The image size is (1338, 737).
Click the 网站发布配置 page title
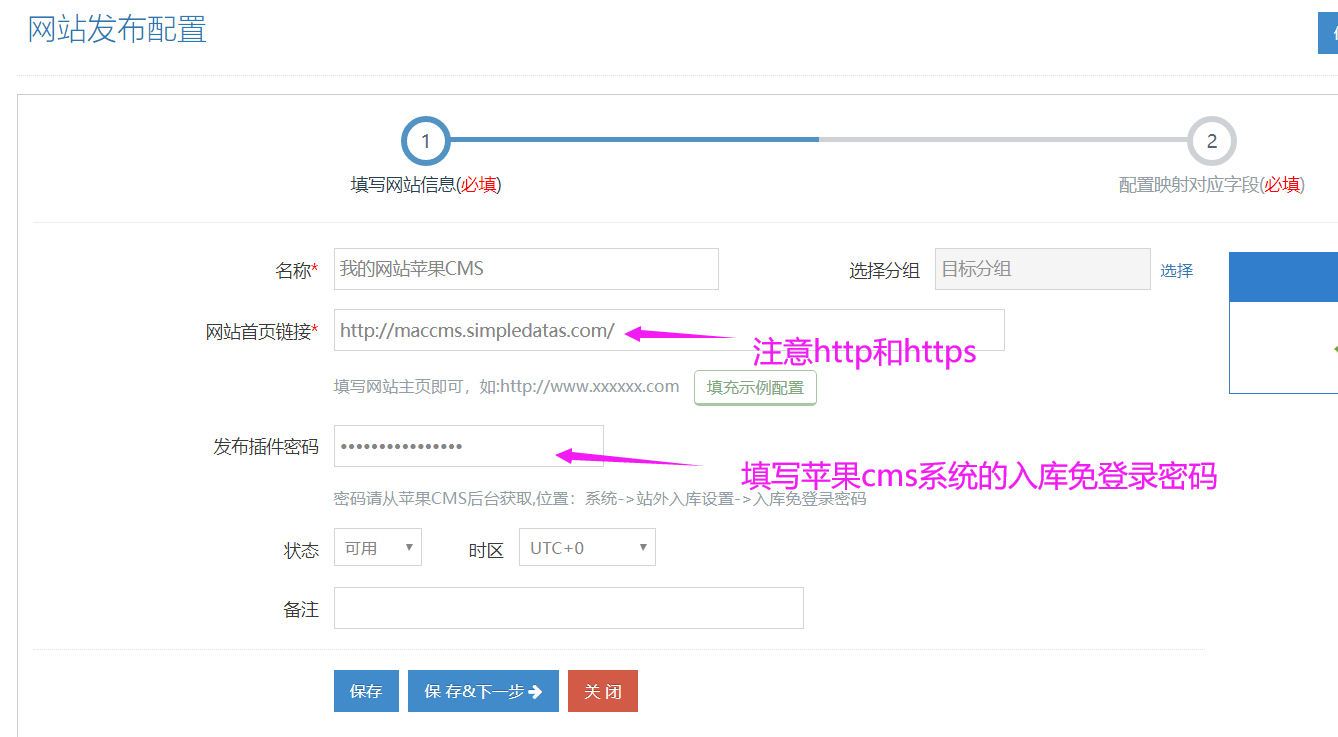pos(117,30)
